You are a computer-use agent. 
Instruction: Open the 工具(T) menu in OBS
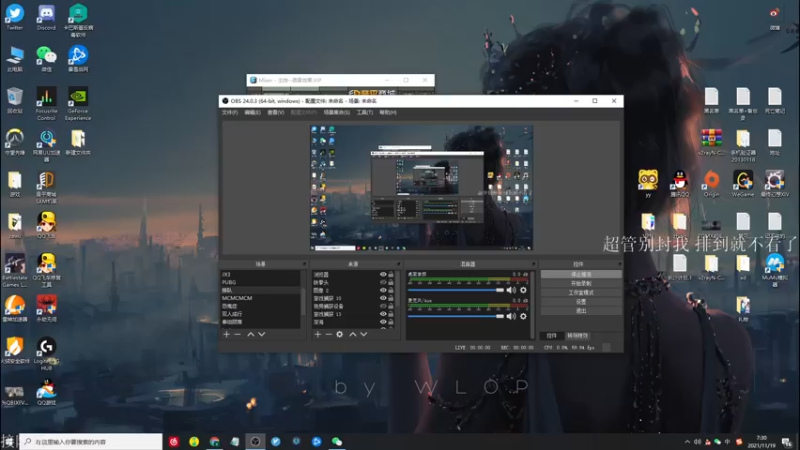(x=364, y=113)
